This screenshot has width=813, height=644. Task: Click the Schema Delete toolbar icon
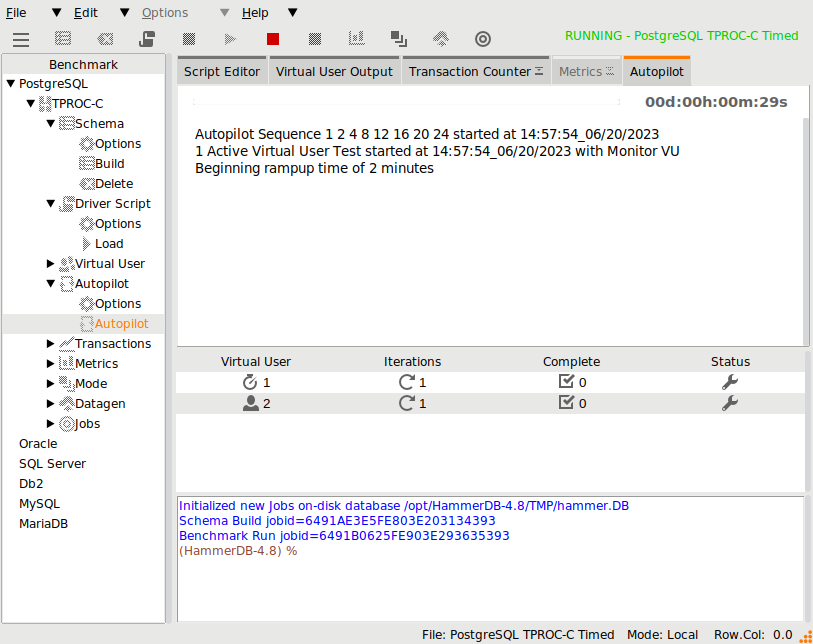(105, 39)
